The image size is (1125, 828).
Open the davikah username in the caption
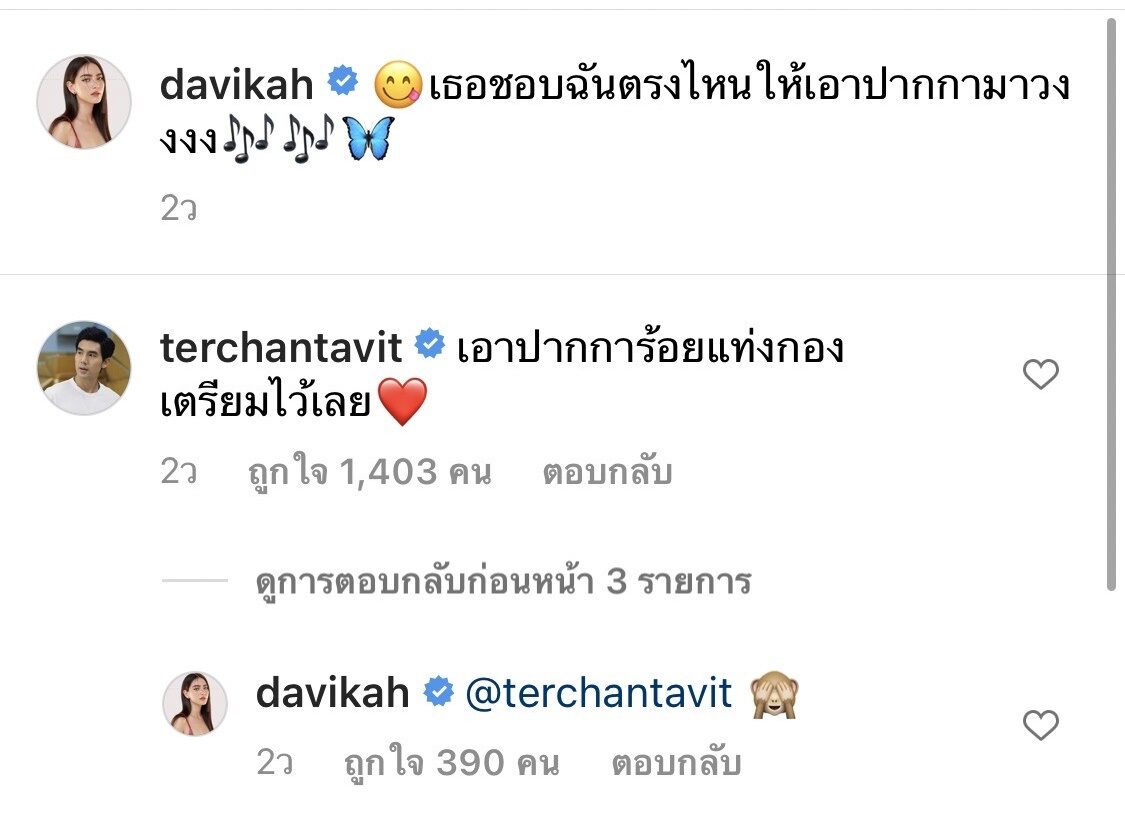(x=237, y=85)
